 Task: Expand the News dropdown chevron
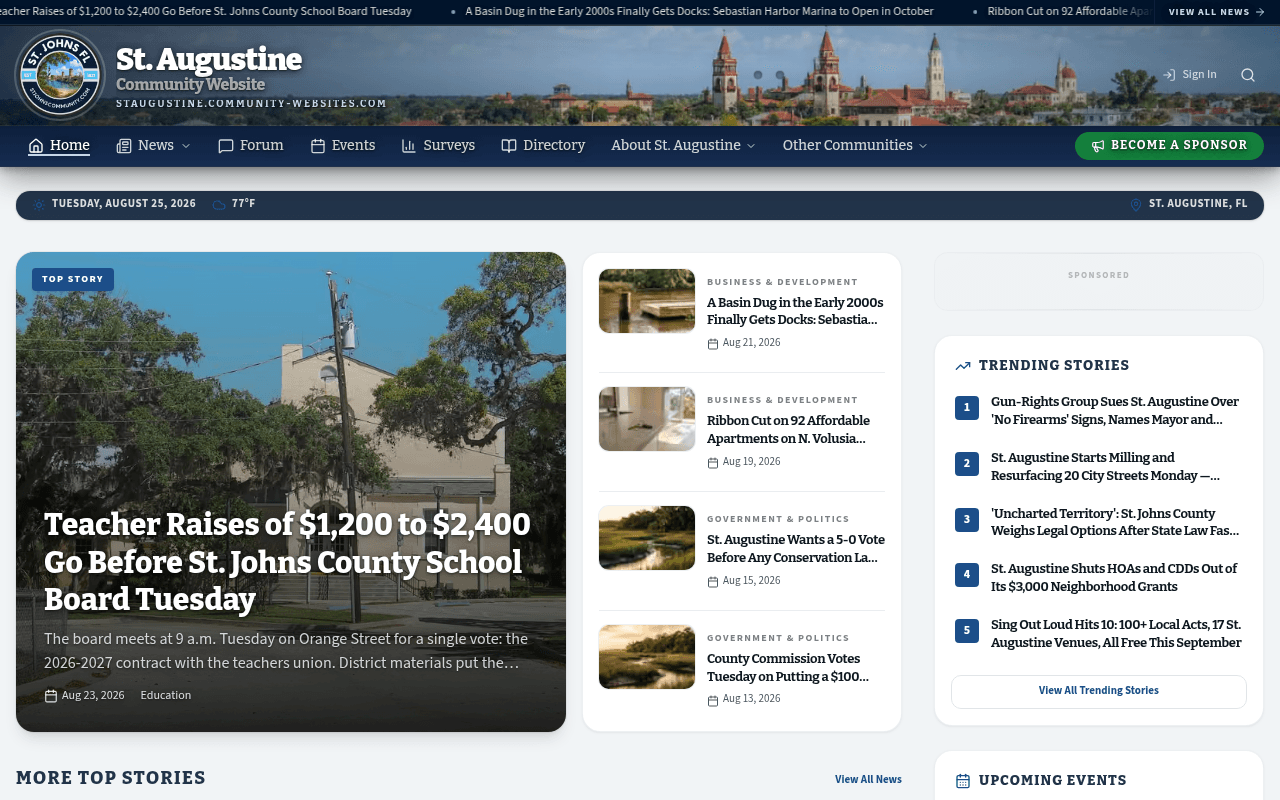click(x=186, y=146)
